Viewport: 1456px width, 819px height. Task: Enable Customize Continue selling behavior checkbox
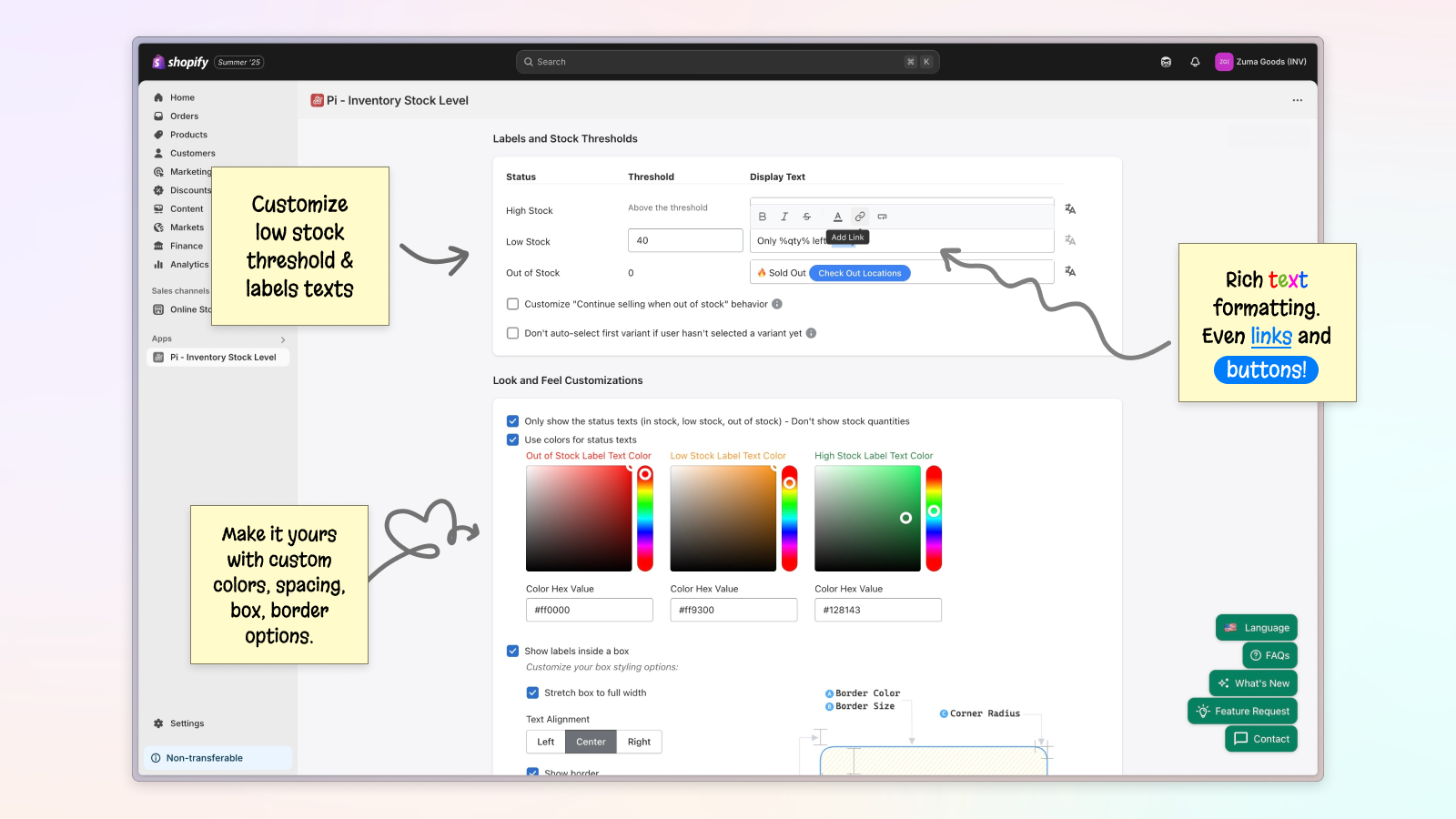512,304
